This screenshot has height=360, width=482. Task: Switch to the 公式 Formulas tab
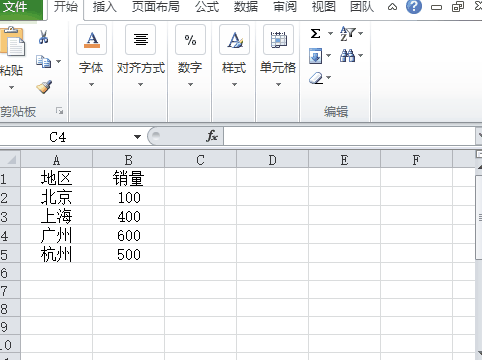point(207,7)
